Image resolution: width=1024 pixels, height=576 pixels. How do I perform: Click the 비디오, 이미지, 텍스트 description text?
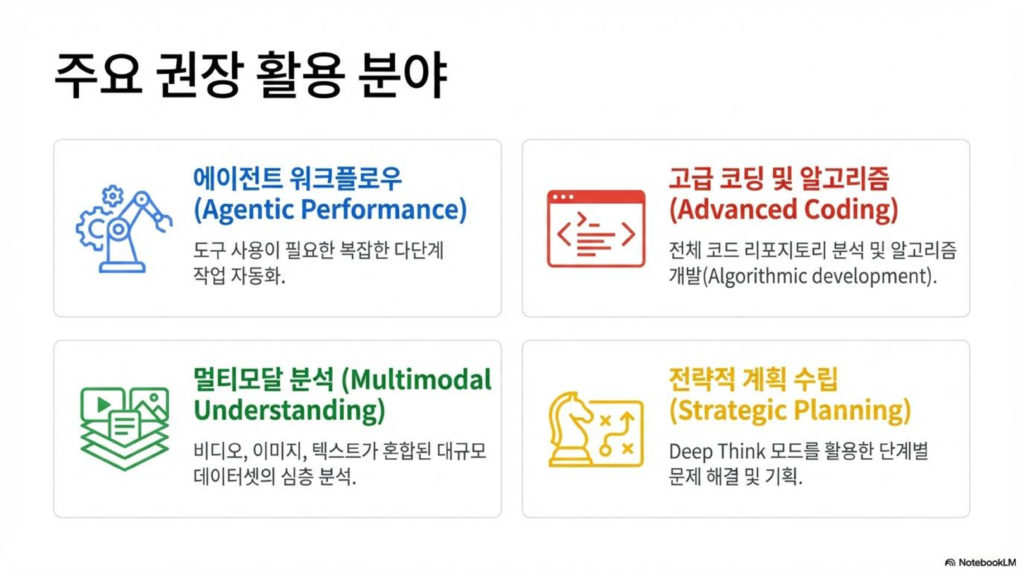339,451
